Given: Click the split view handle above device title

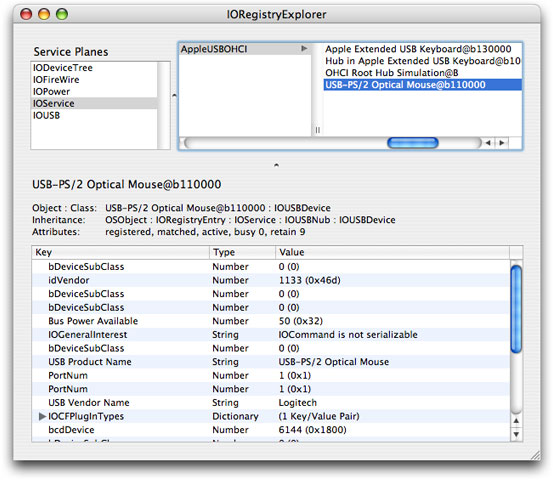Looking at the screenshot, I should (276, 165).
